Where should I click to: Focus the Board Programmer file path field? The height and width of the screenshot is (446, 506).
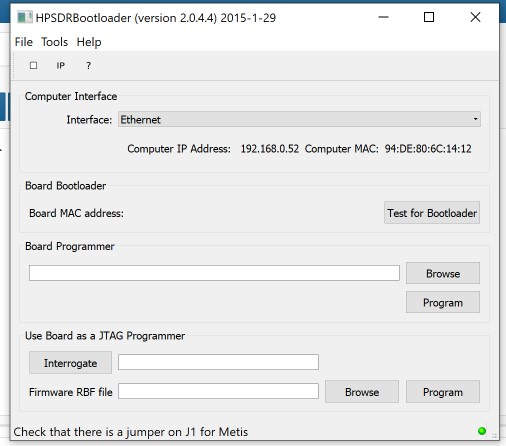(214, 273)
